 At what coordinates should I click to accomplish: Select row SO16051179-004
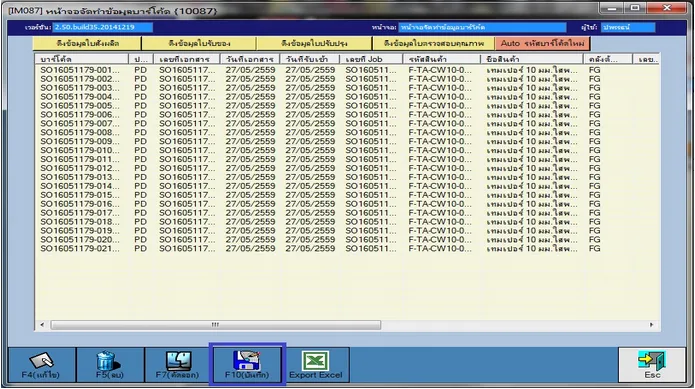347,97
